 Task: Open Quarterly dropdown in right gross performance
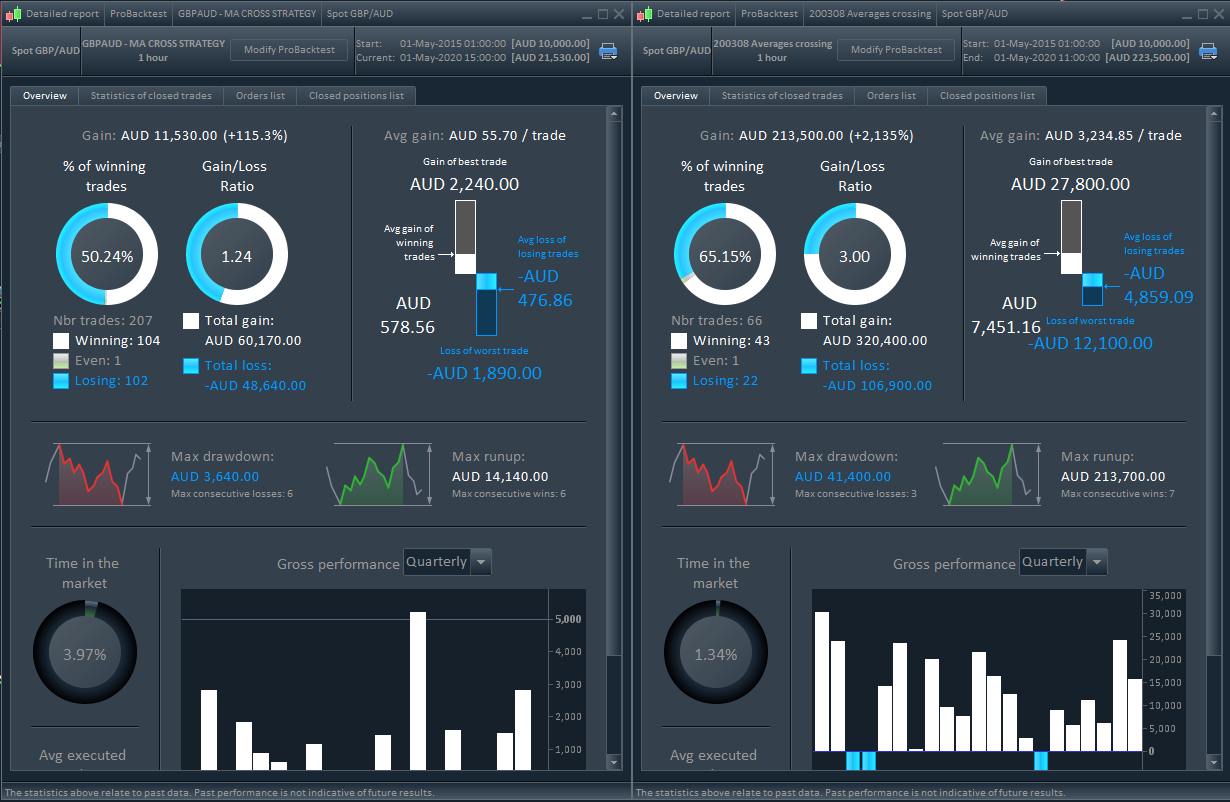tap(1063, 562)
